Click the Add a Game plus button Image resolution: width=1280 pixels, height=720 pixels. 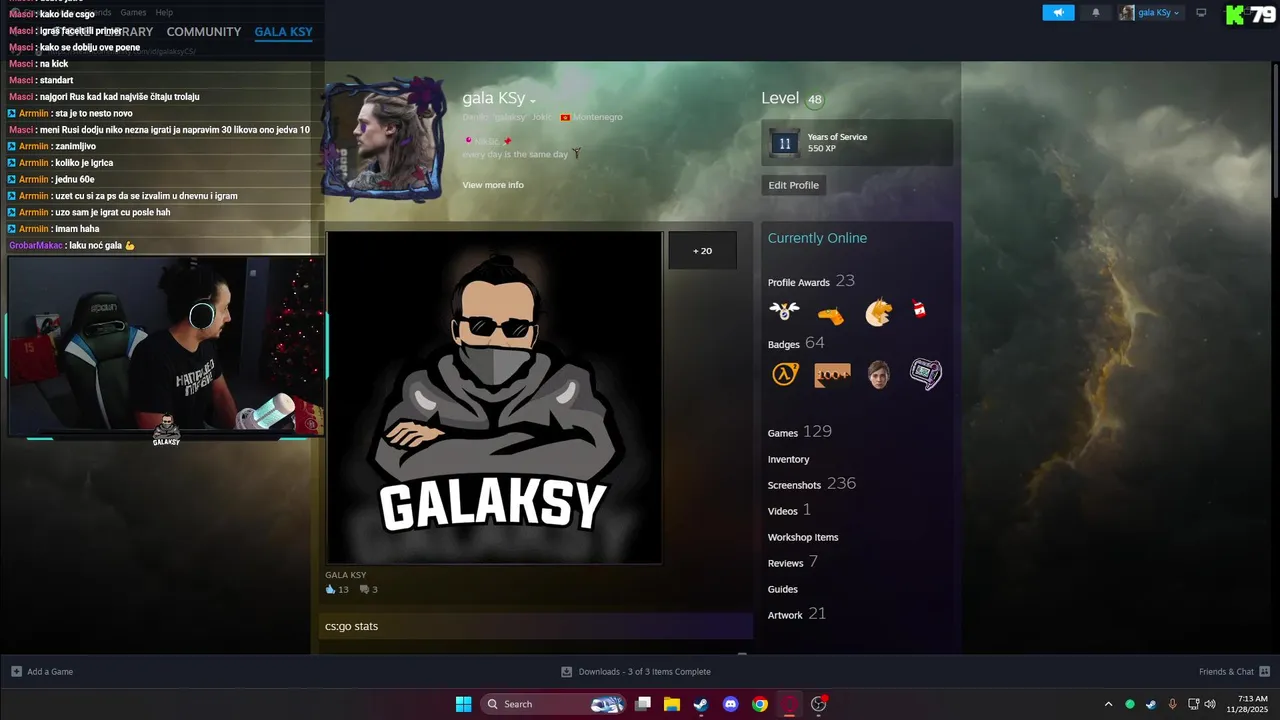coord(42,671)
